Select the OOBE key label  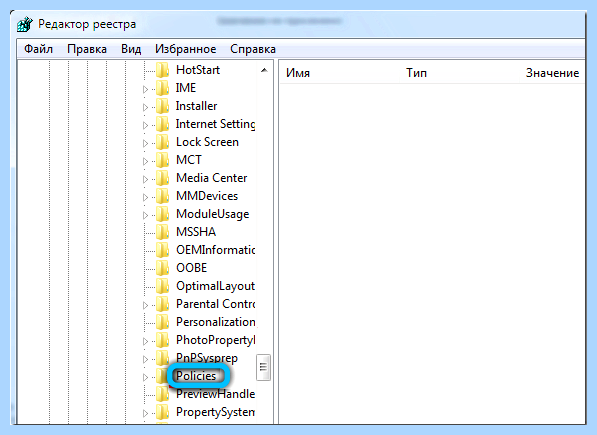point(192,268)
